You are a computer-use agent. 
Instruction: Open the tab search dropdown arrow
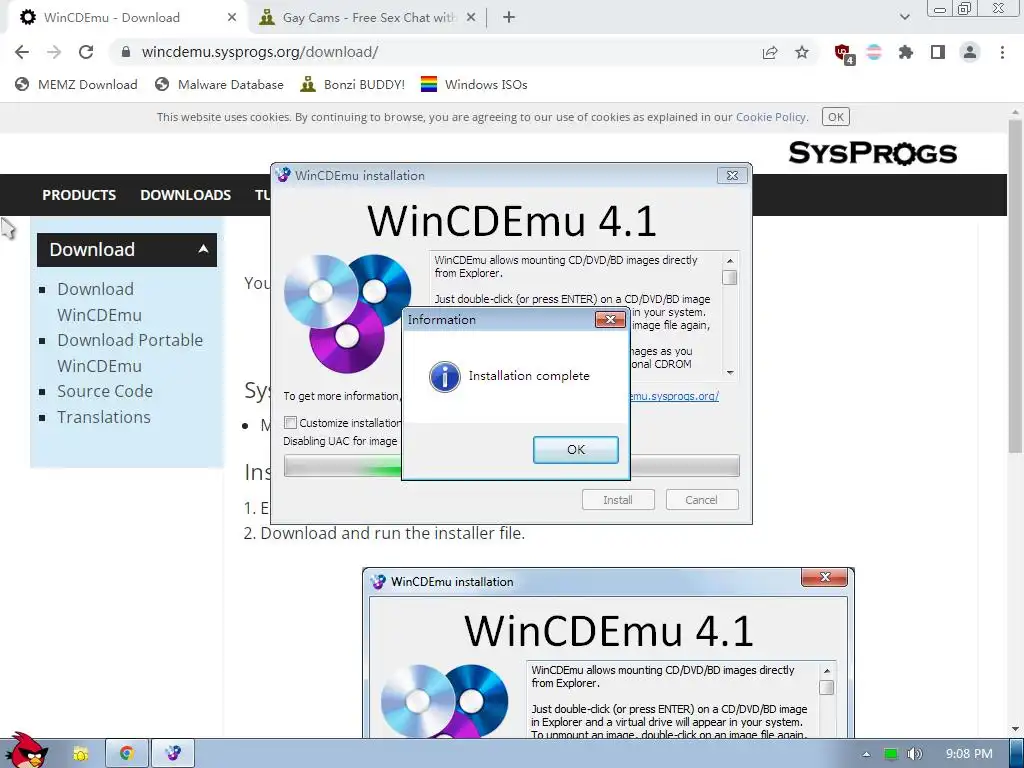coord(904,17)
